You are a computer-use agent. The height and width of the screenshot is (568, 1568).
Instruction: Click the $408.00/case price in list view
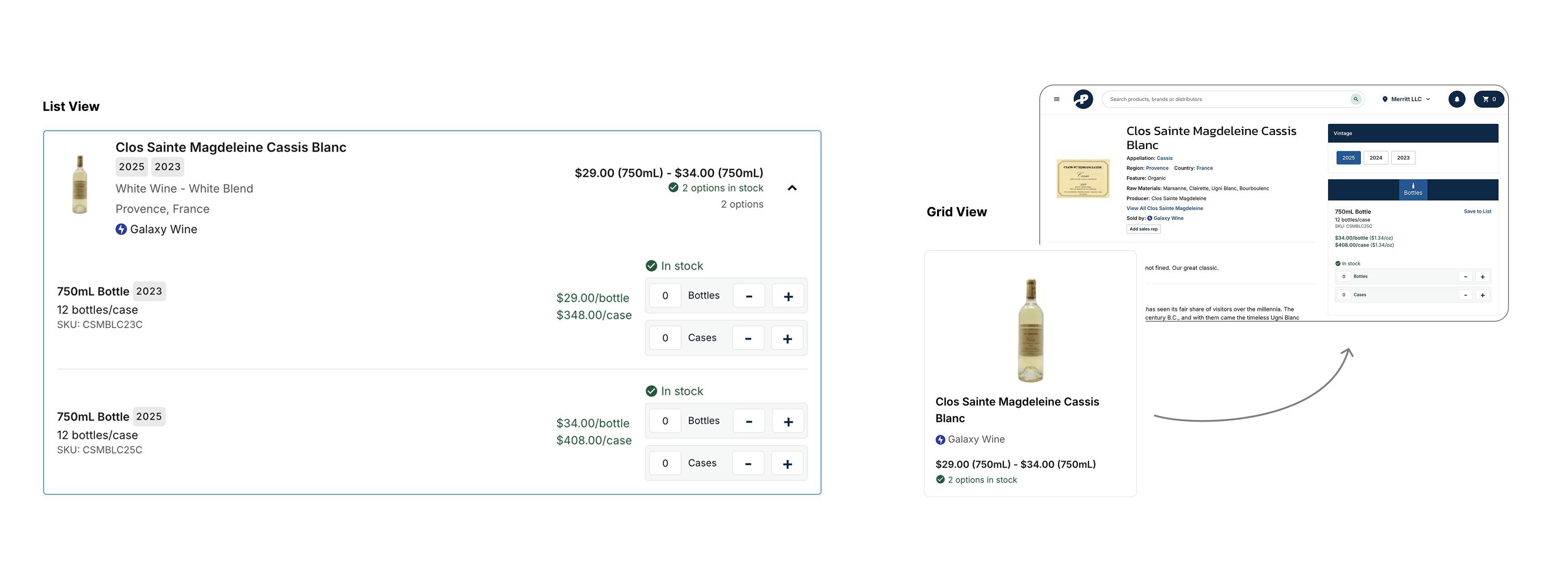(594, 440)
